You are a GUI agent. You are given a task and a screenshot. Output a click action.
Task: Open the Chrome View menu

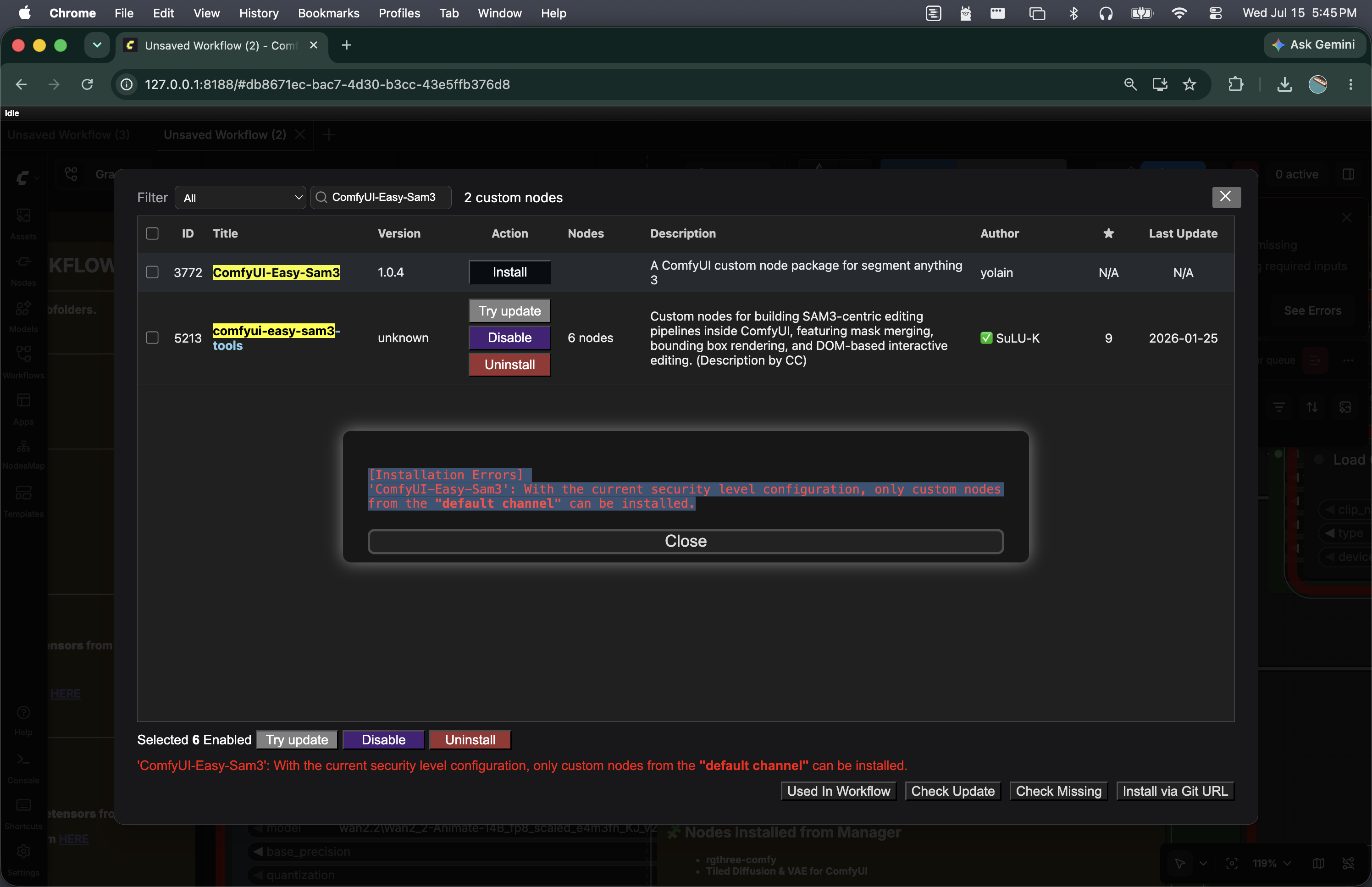point(207,13)
